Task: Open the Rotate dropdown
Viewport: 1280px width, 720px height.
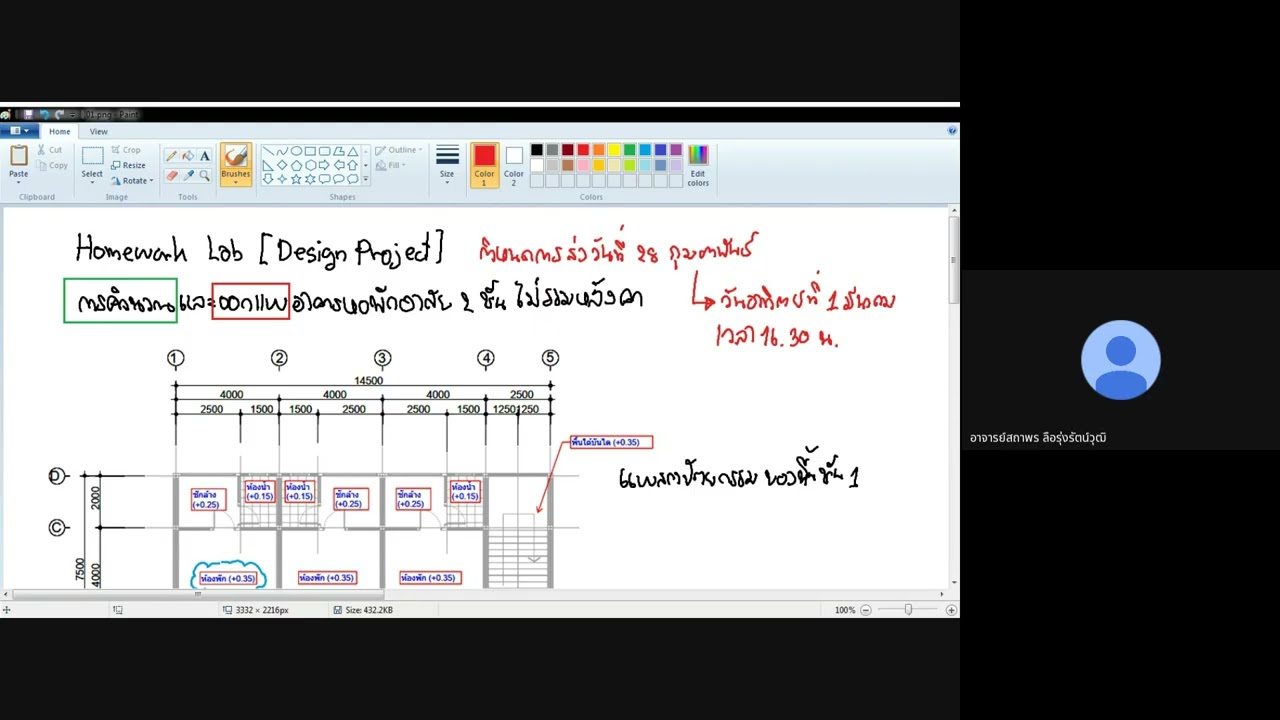Action: [x=133, y=181]
